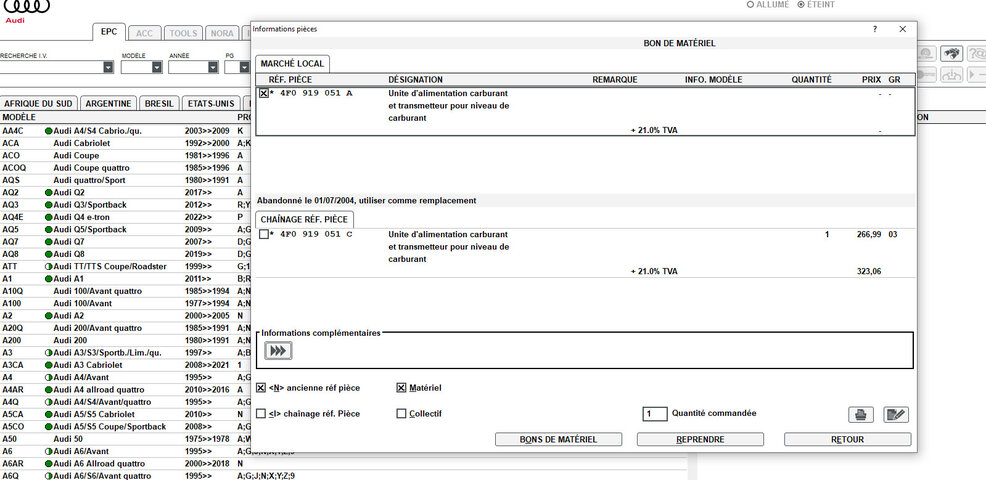Select the ÉTEINT radio button

point(800,4)
